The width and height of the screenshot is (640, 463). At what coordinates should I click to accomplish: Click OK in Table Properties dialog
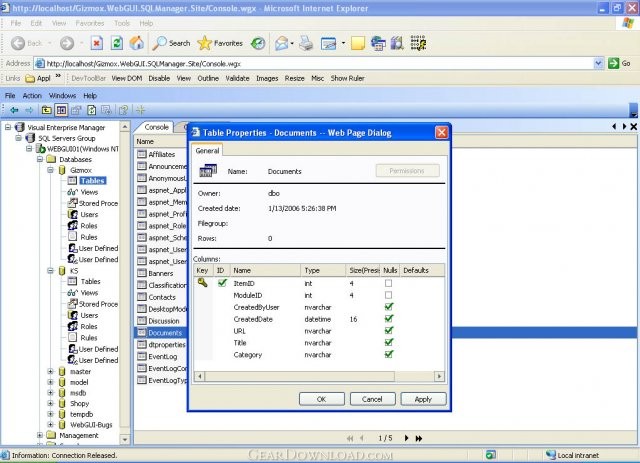[x=322, y=399]
